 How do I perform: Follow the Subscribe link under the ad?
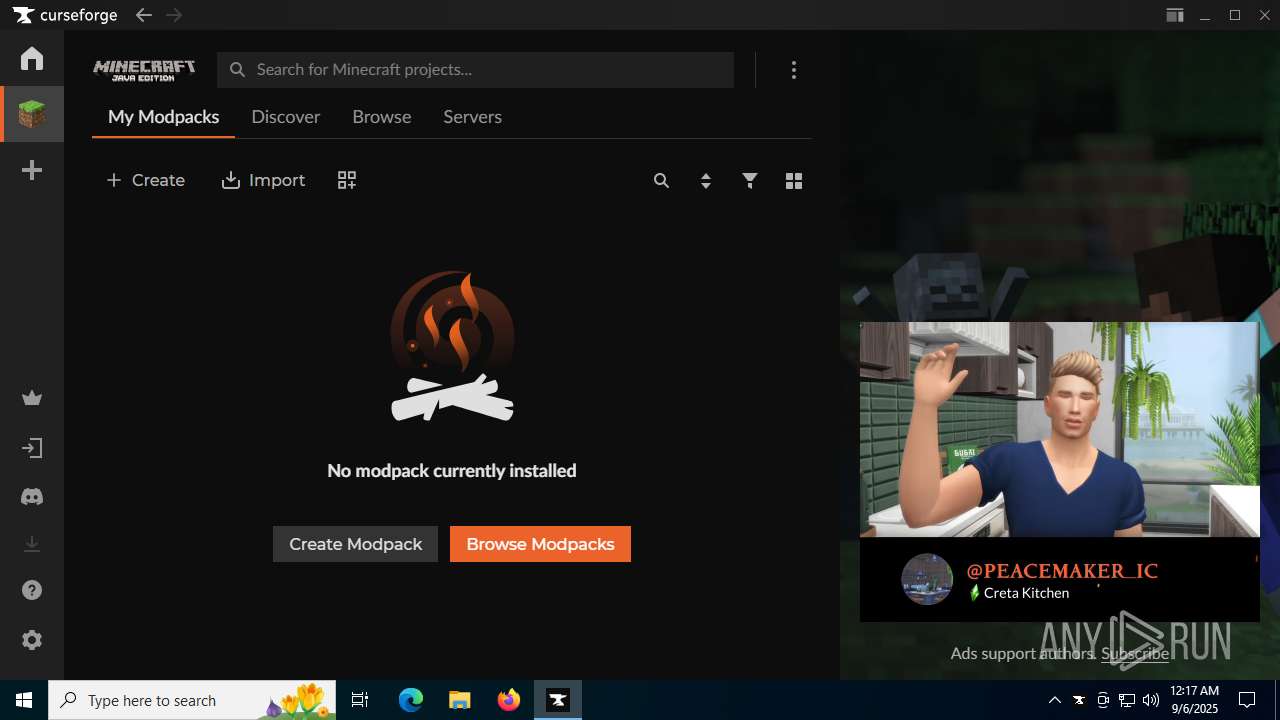[1135, 653]
